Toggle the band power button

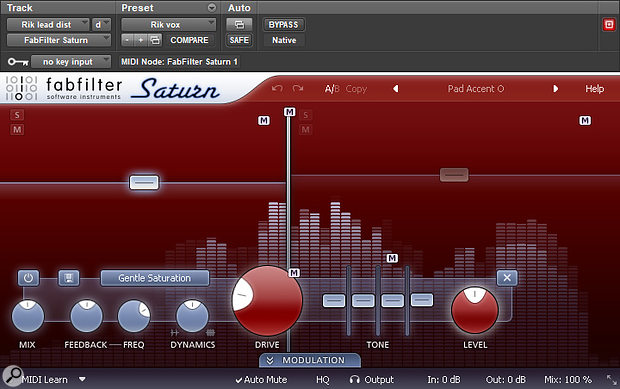[x=28, y=278]
